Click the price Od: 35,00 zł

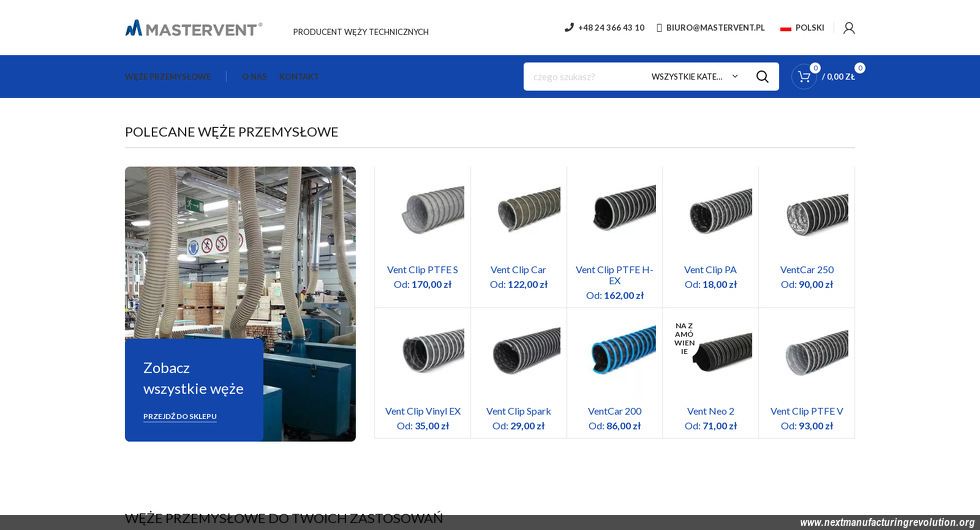click(422, 426)
